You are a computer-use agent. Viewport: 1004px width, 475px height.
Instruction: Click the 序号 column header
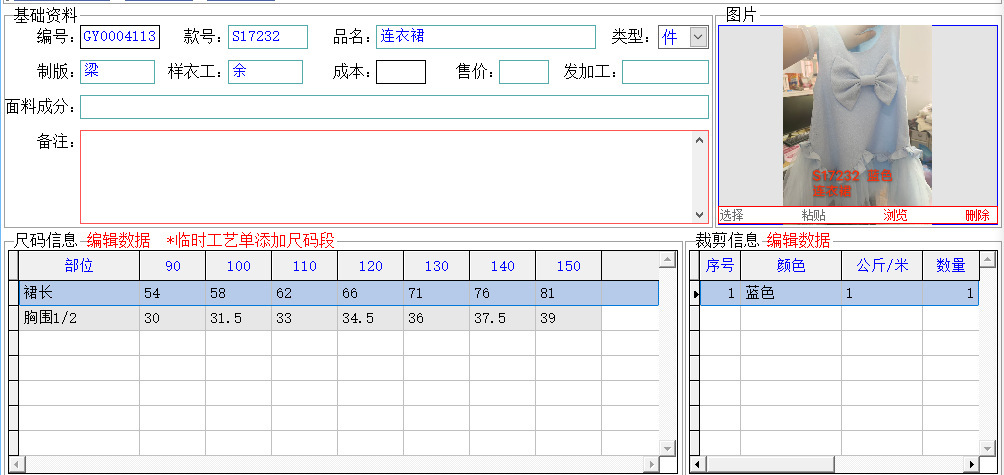pos(720,266)
